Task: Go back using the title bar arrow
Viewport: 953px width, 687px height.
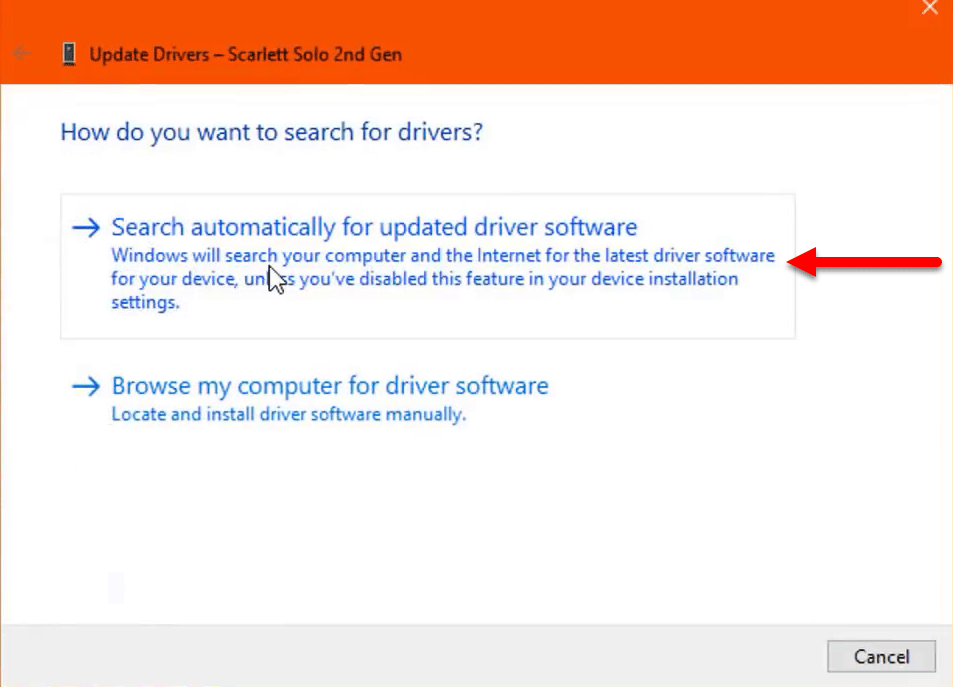Action: point(22,54)
